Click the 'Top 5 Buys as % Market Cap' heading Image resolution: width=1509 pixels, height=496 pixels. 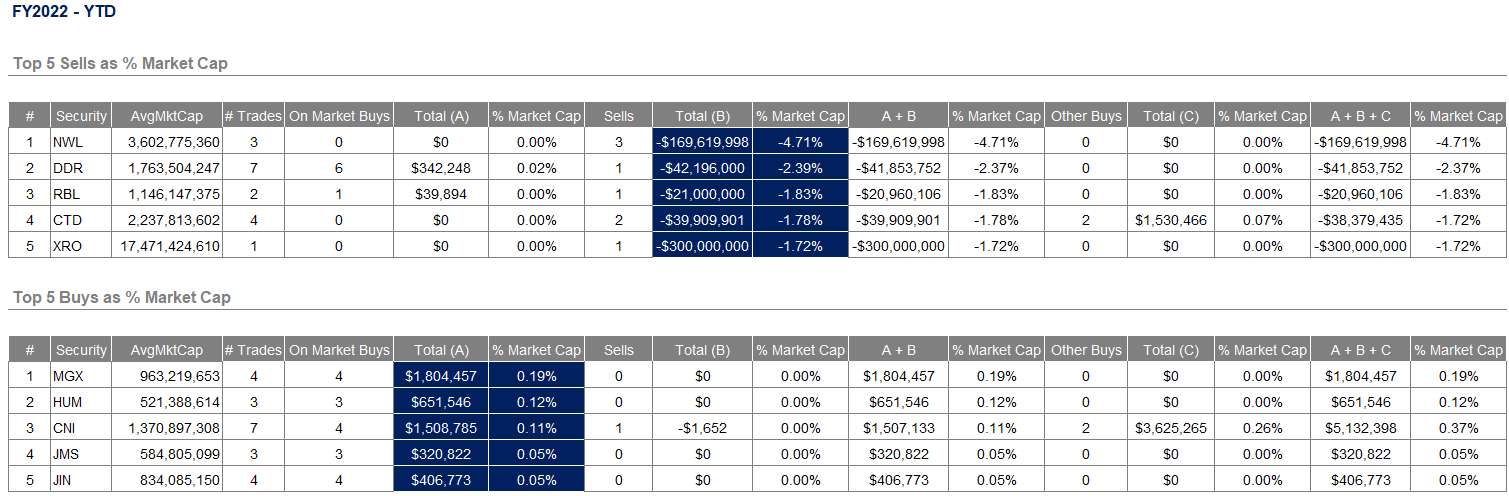tap(121, 298)
